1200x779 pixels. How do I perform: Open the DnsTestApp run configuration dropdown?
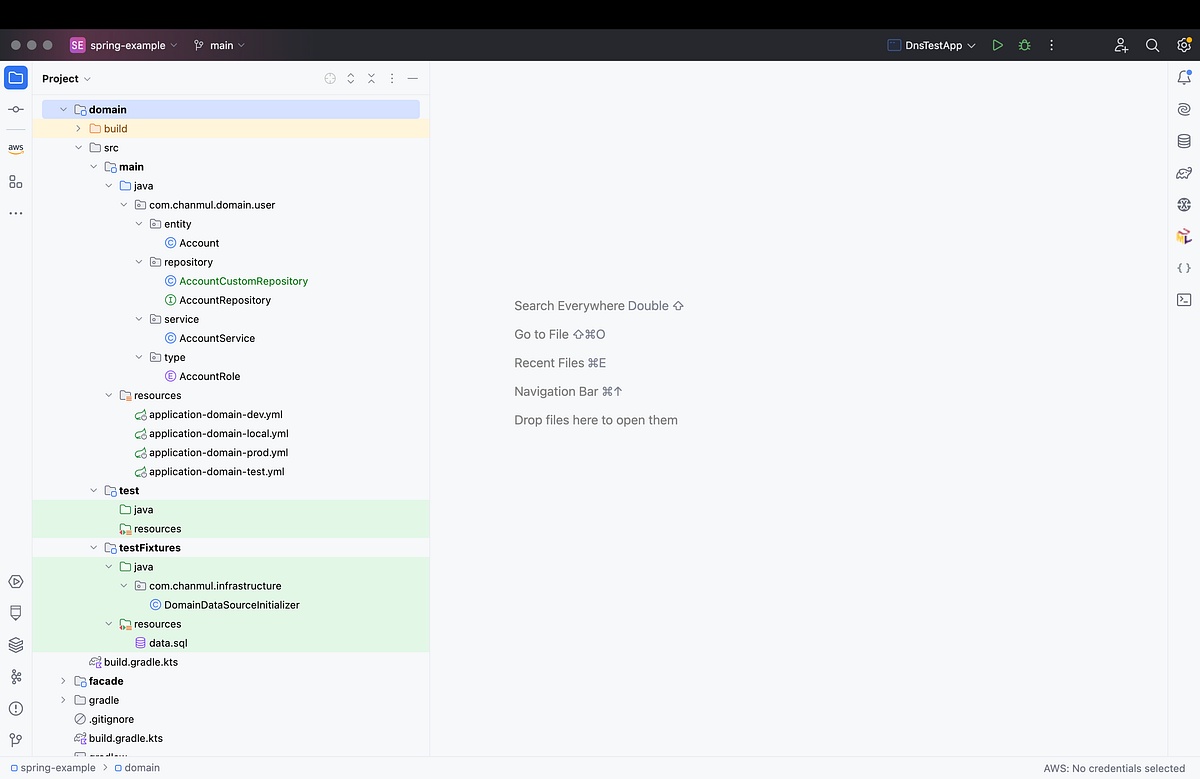(x=930, y=45)
